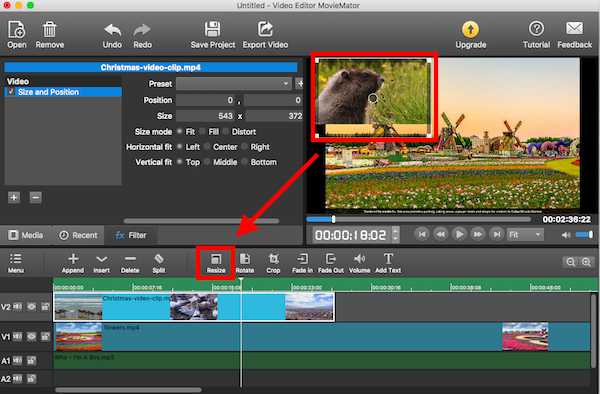Zoom out the timeline
600x394 pixels.
pos(570,262)
